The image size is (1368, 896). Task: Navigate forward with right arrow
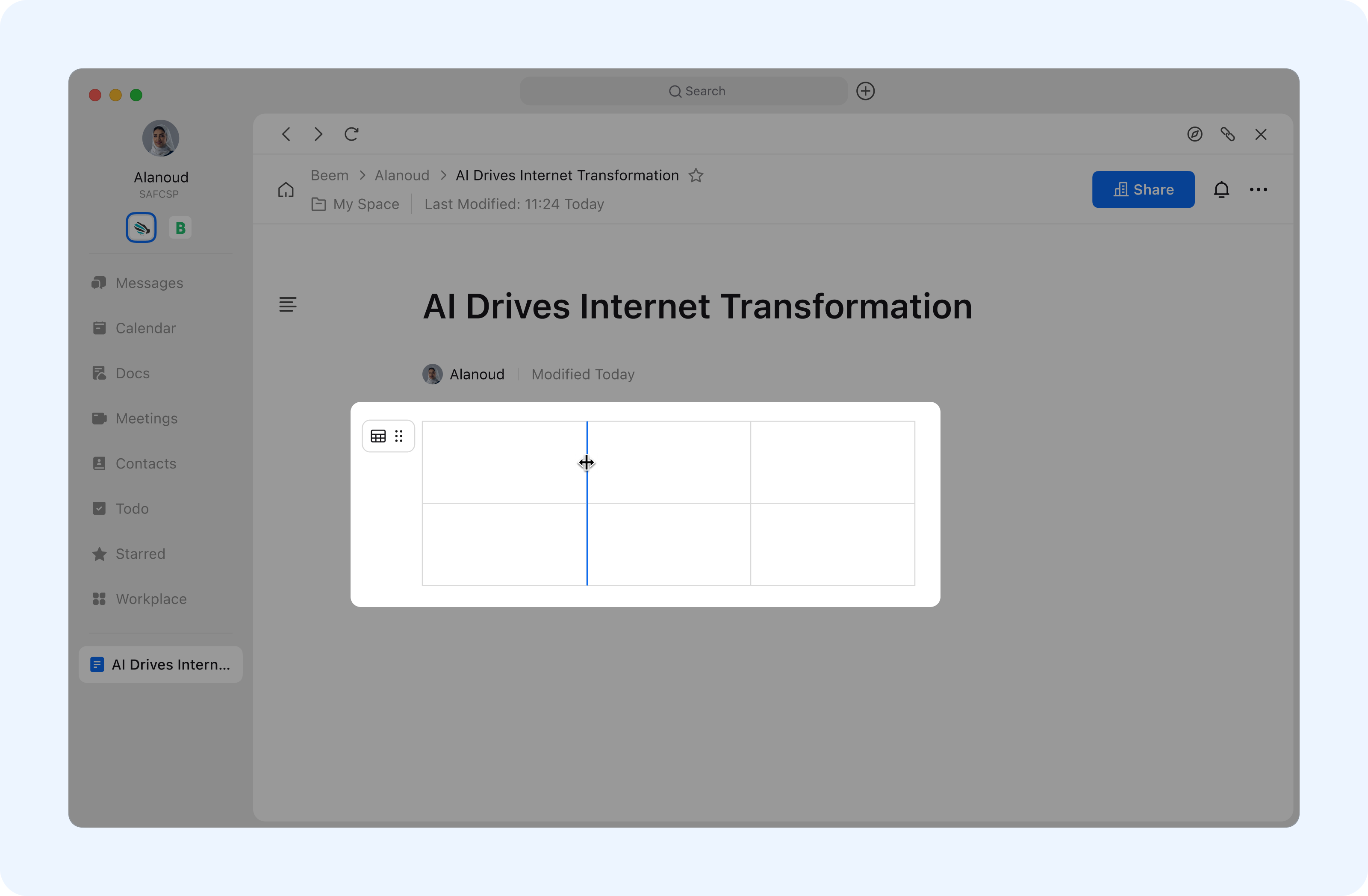pyautogui.click(x=318, y=135)
